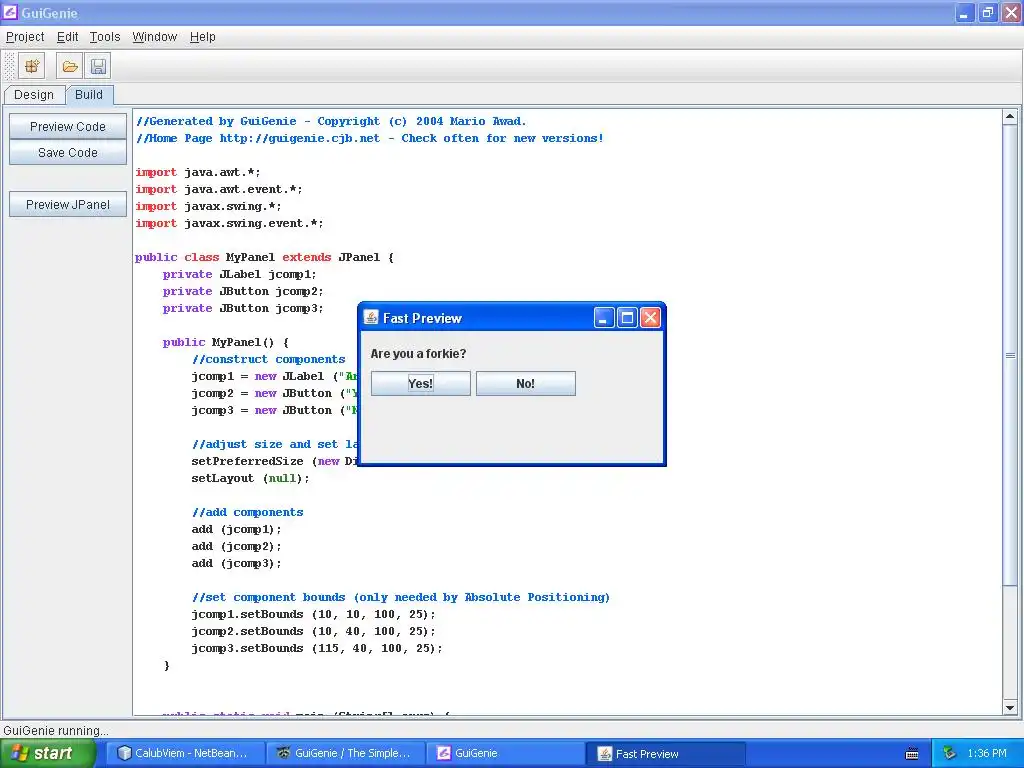Click the guigenie.cjb.net home page comment line
The height and width of the screenshot is (768, 1024).
point(370,138)
